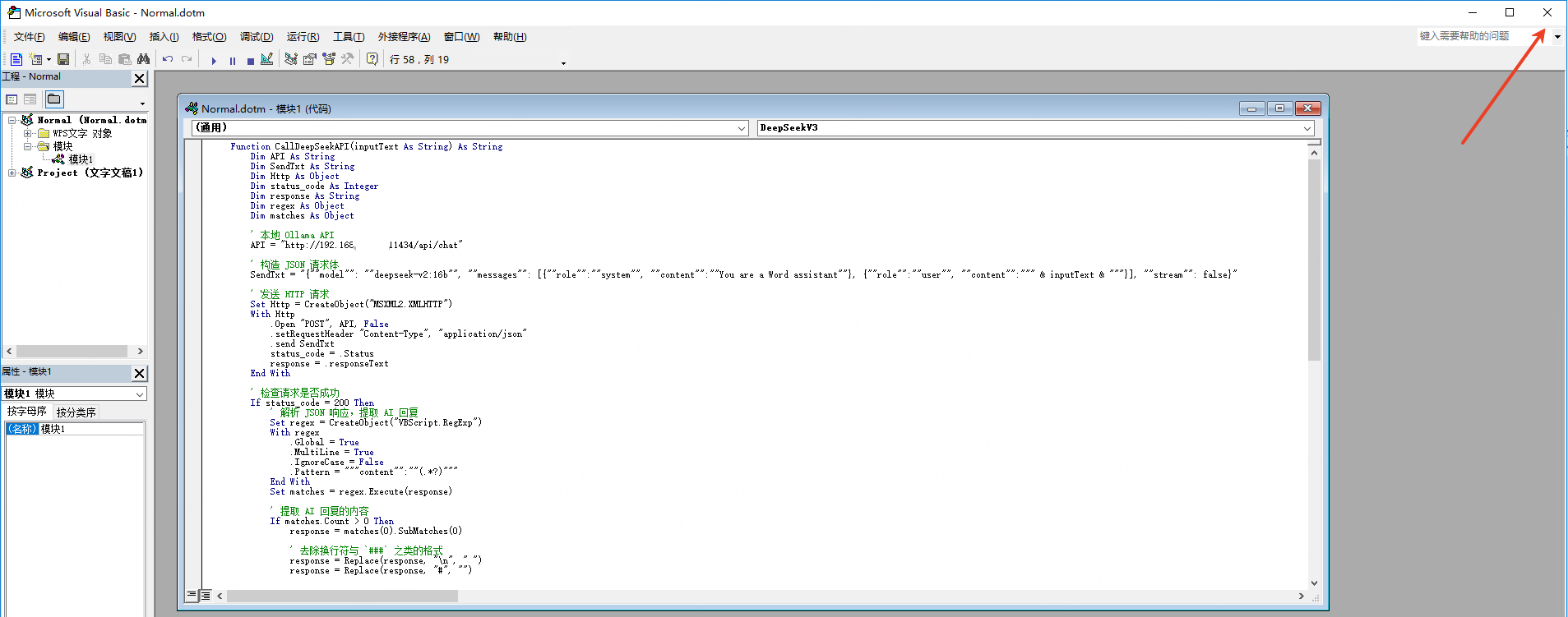Minimize the 模块1 code window
The image size is (1568, 617).
[x=1251, y=108]
